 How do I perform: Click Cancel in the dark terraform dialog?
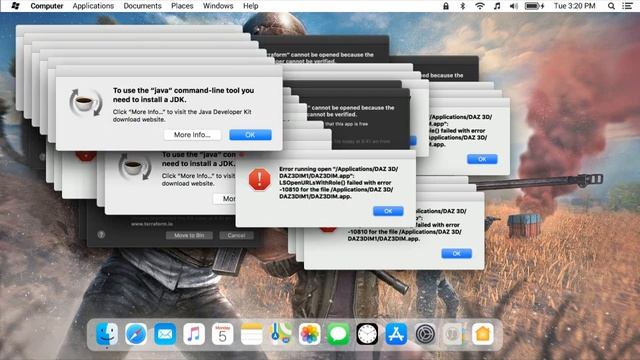236,236
